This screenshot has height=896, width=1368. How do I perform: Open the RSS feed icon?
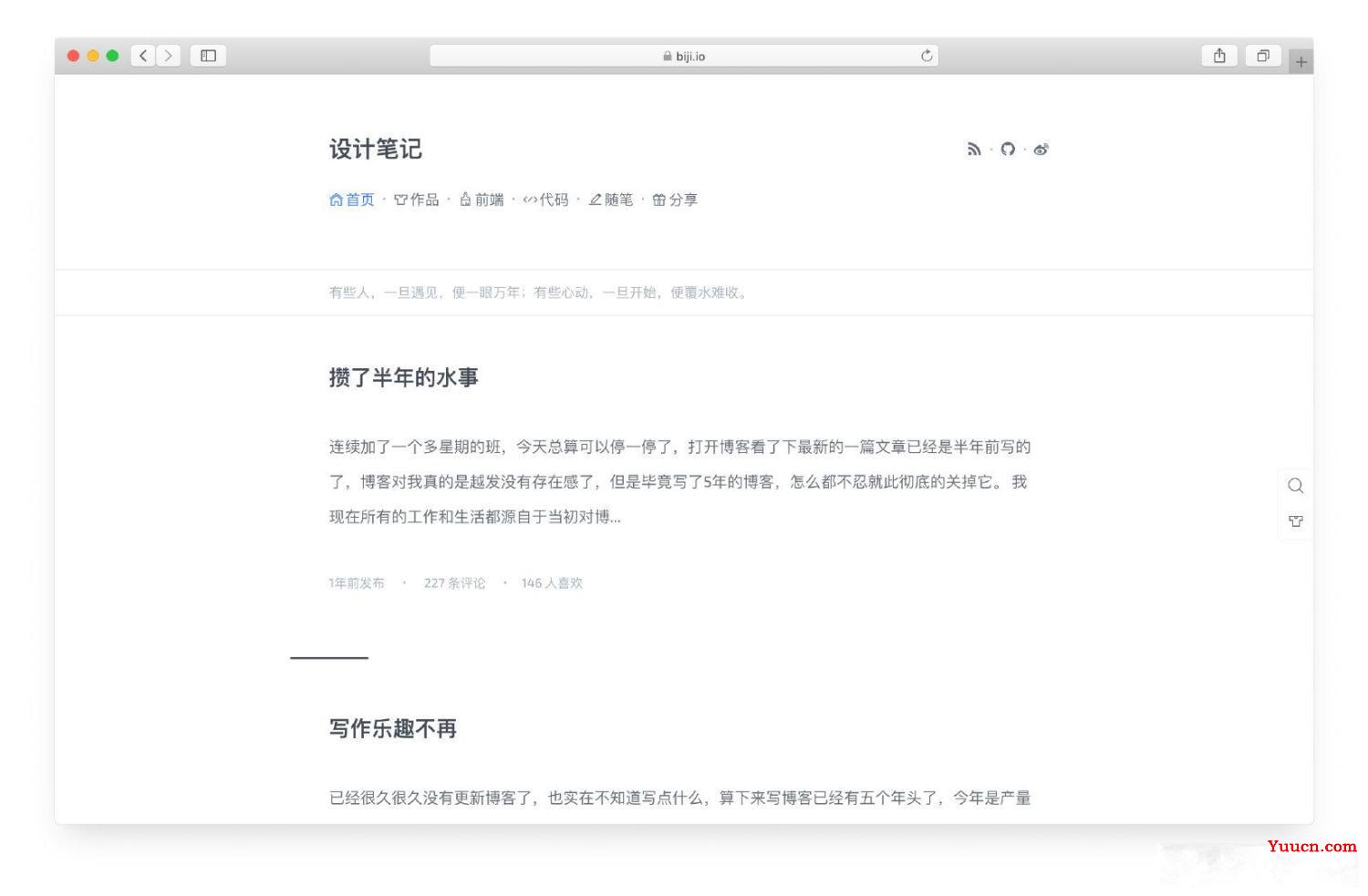click(974, 149)
